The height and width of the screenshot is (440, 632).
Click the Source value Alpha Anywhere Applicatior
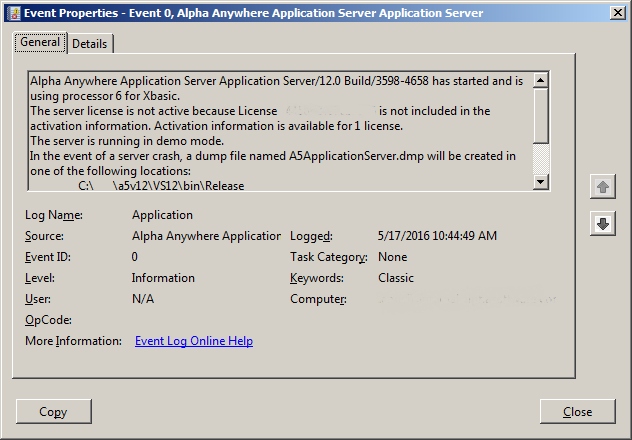point(206,236)
